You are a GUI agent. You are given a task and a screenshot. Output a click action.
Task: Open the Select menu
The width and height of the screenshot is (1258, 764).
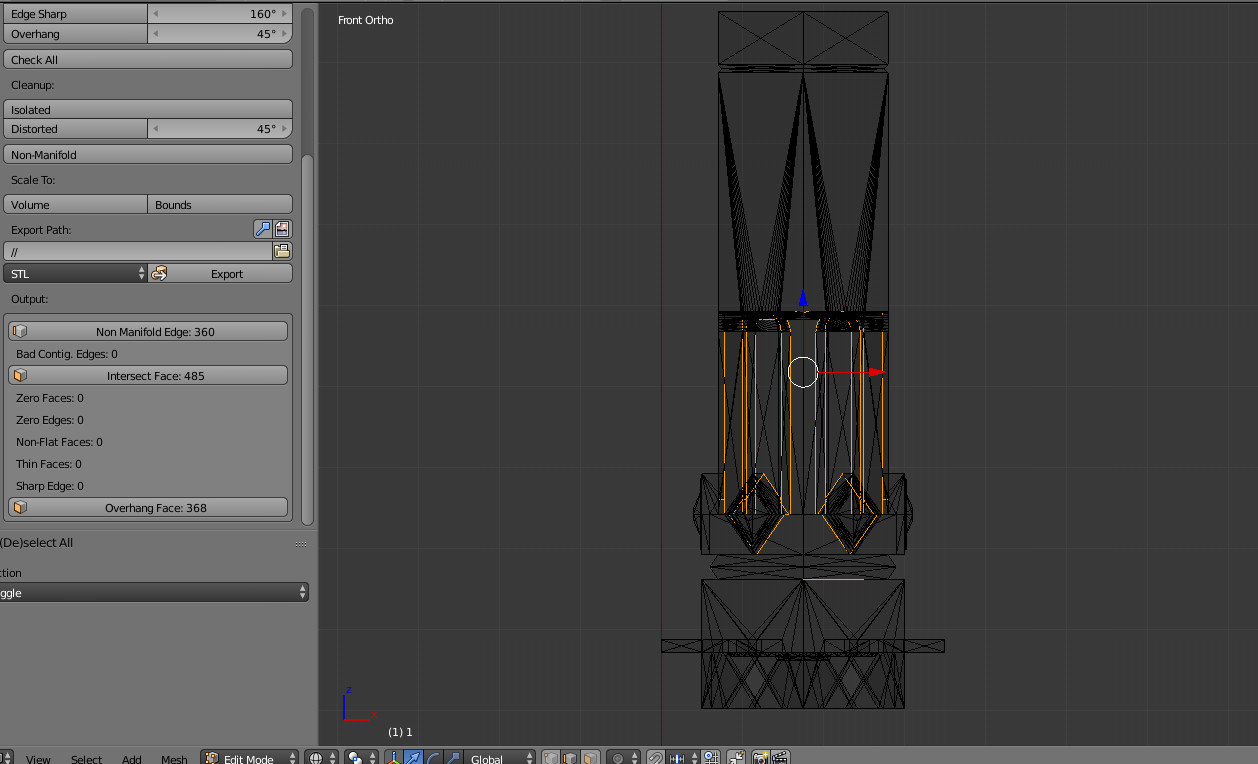86,759
